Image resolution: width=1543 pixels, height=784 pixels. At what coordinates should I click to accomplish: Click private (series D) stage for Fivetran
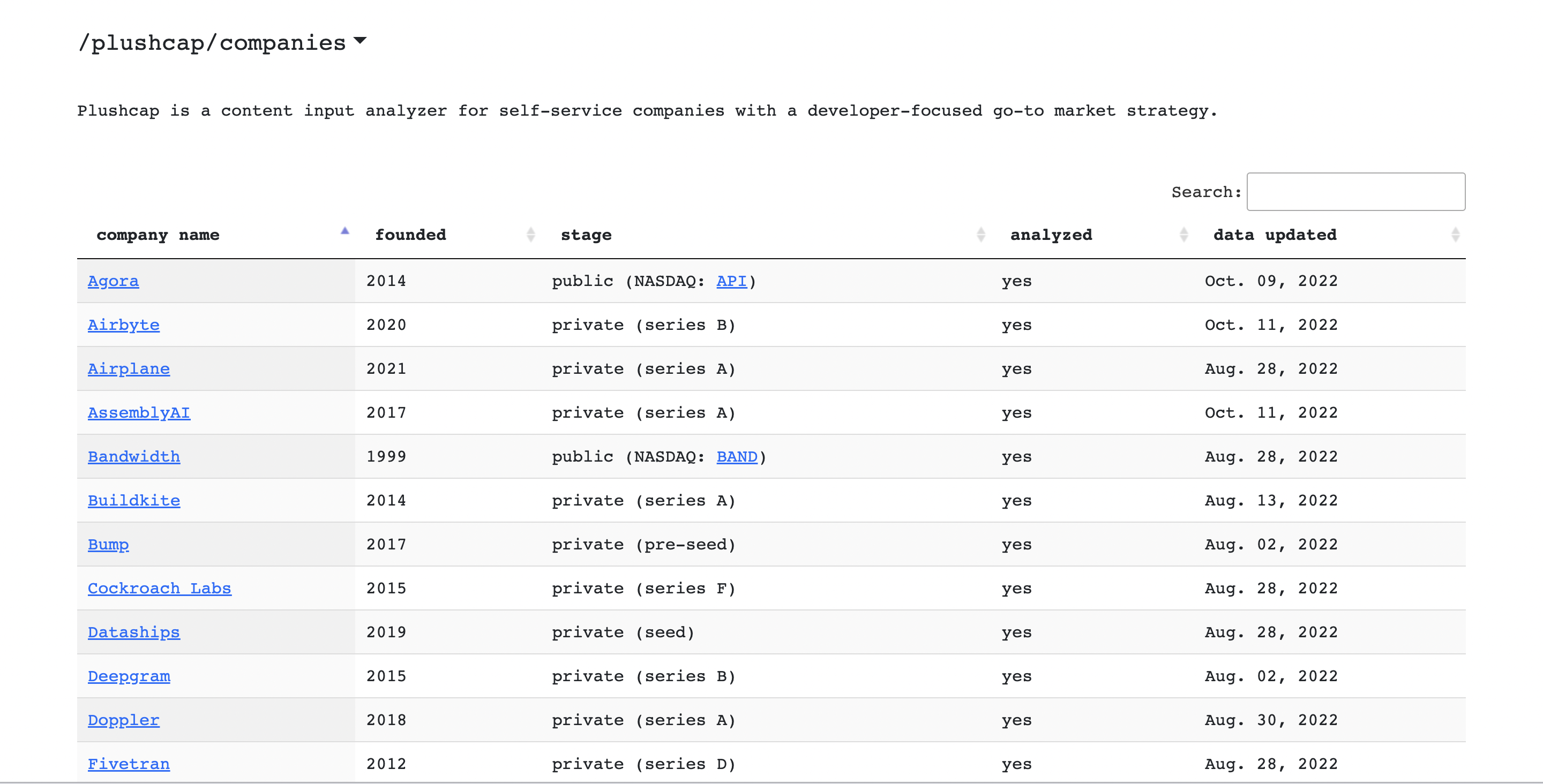(x=644, y=764)
